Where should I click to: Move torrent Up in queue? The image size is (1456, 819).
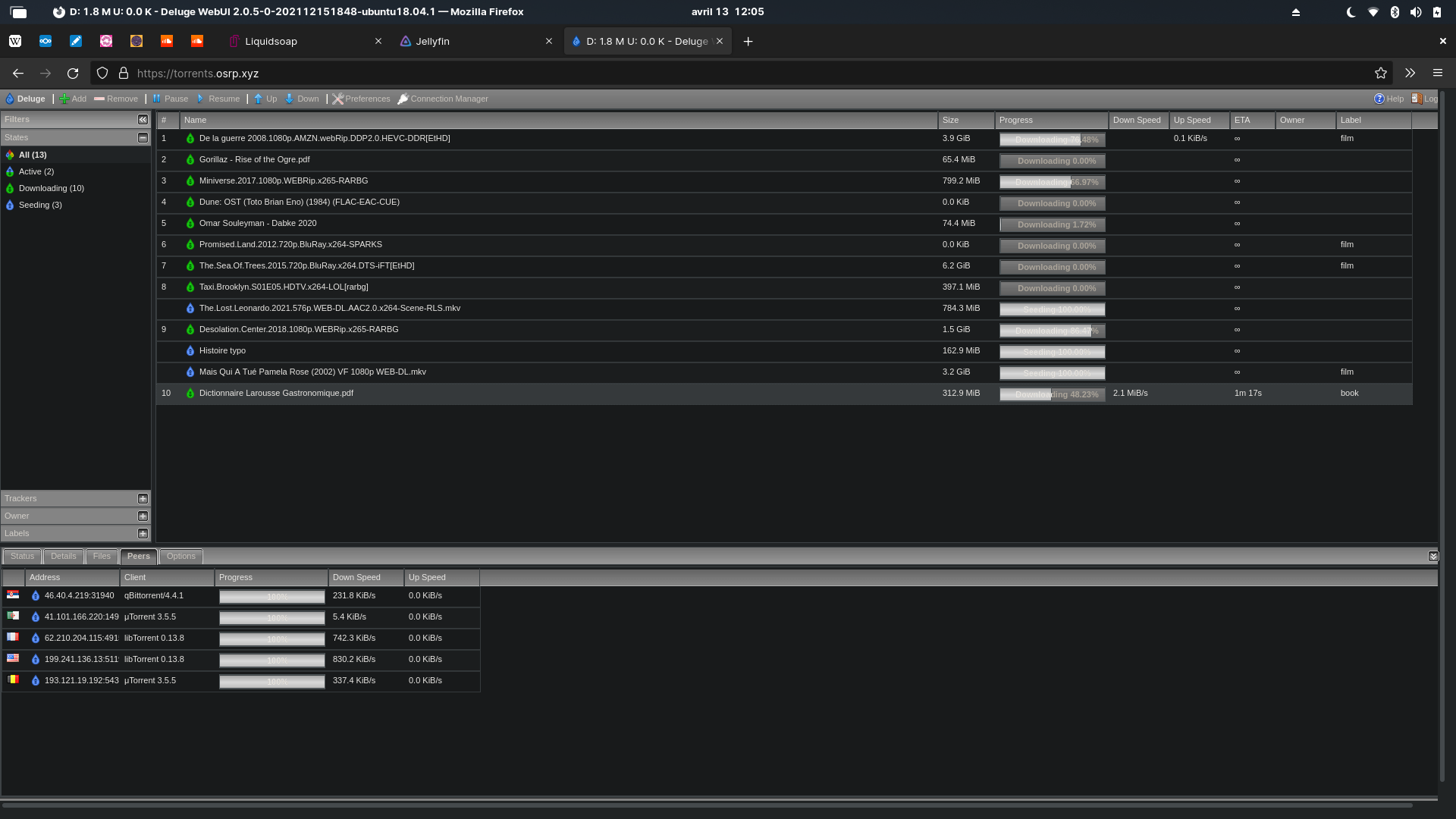click(265, 99)
